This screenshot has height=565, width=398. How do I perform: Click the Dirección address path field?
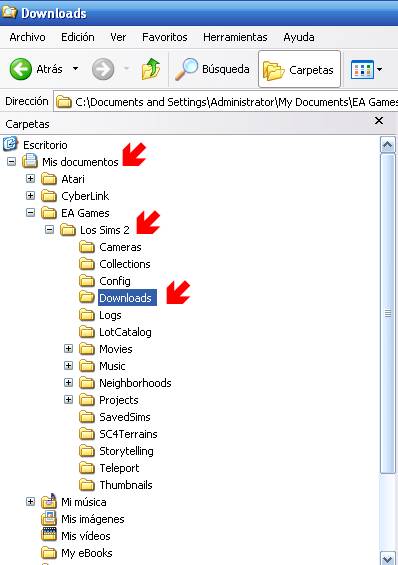tap(226, 102)
